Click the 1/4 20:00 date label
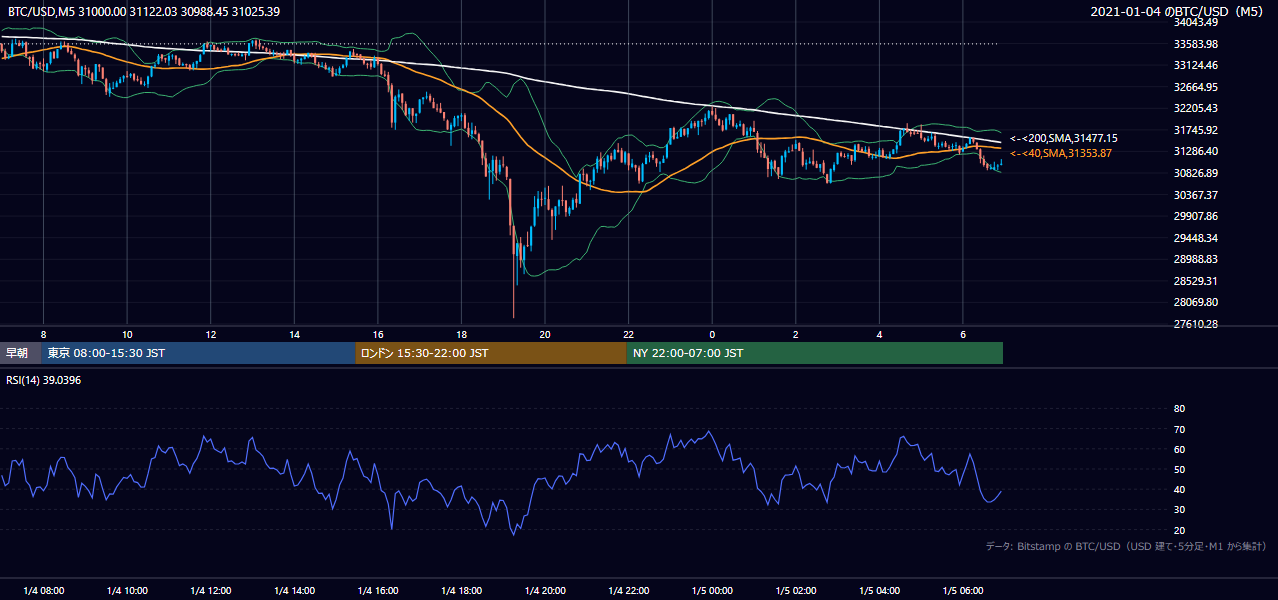The image size is (1278, 600). click(545, 590)
